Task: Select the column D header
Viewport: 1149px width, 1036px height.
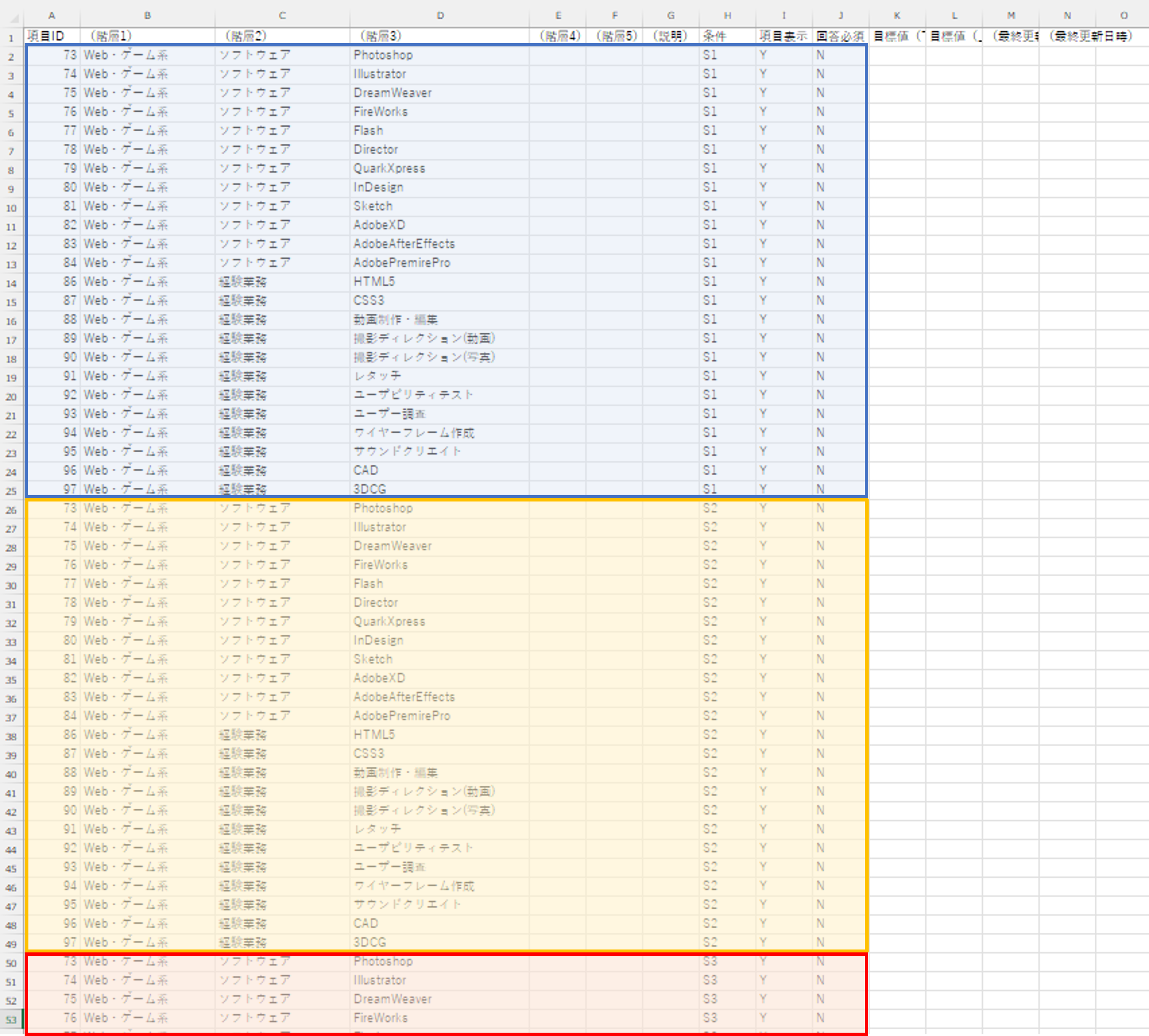Action: coord(440,16)
